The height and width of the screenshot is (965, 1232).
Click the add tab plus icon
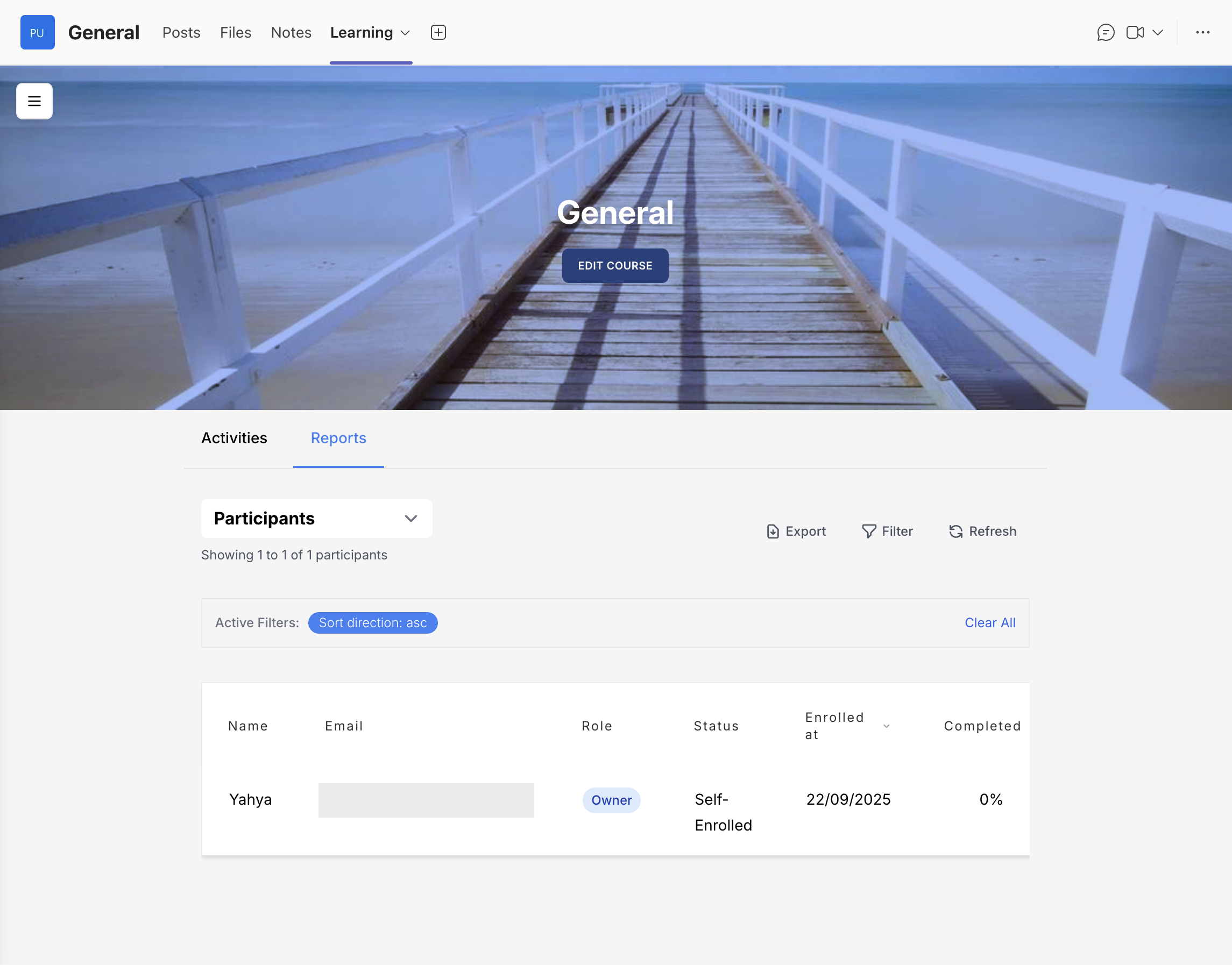(438, 32)
